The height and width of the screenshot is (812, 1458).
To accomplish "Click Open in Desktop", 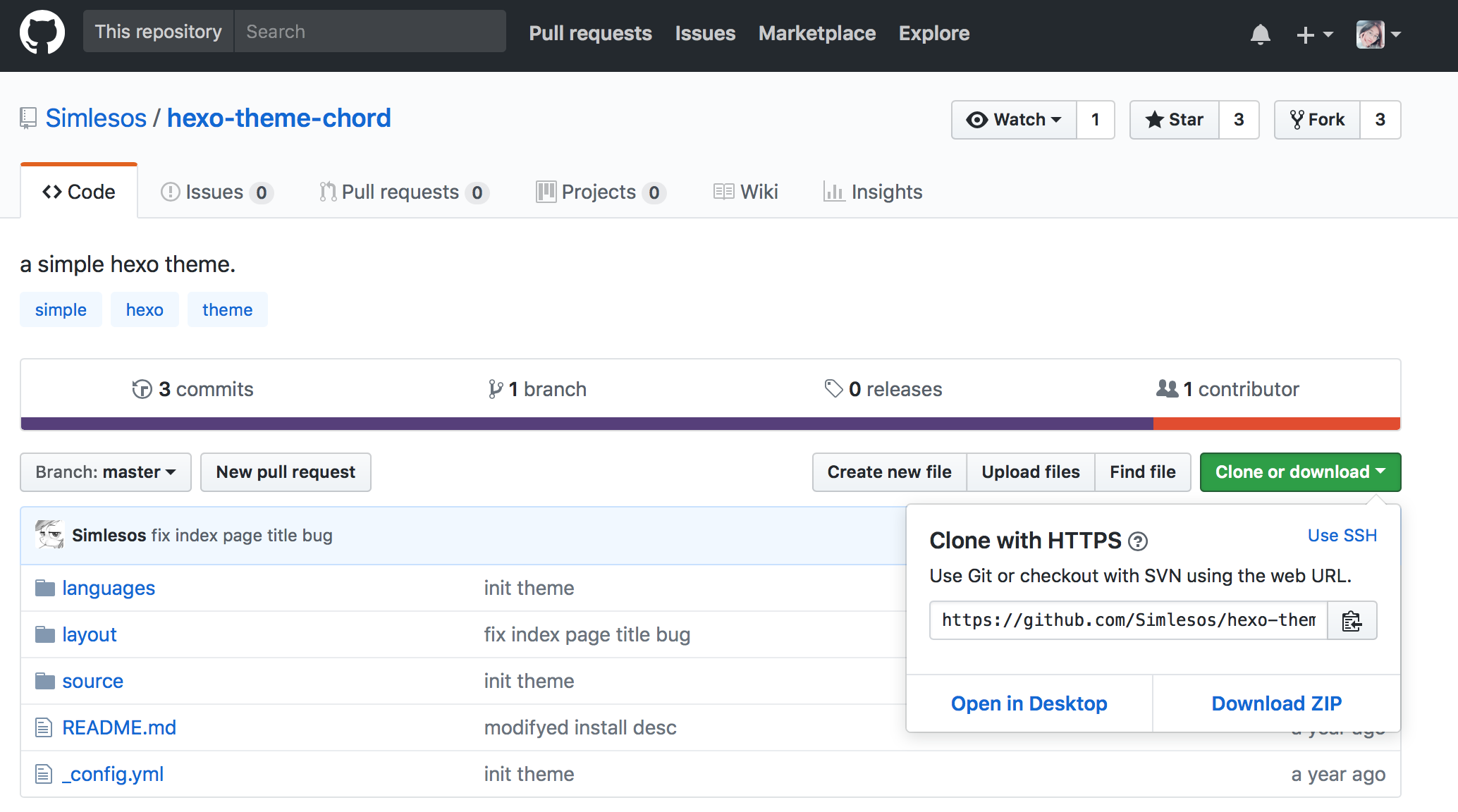I will tap(1029, 703).
